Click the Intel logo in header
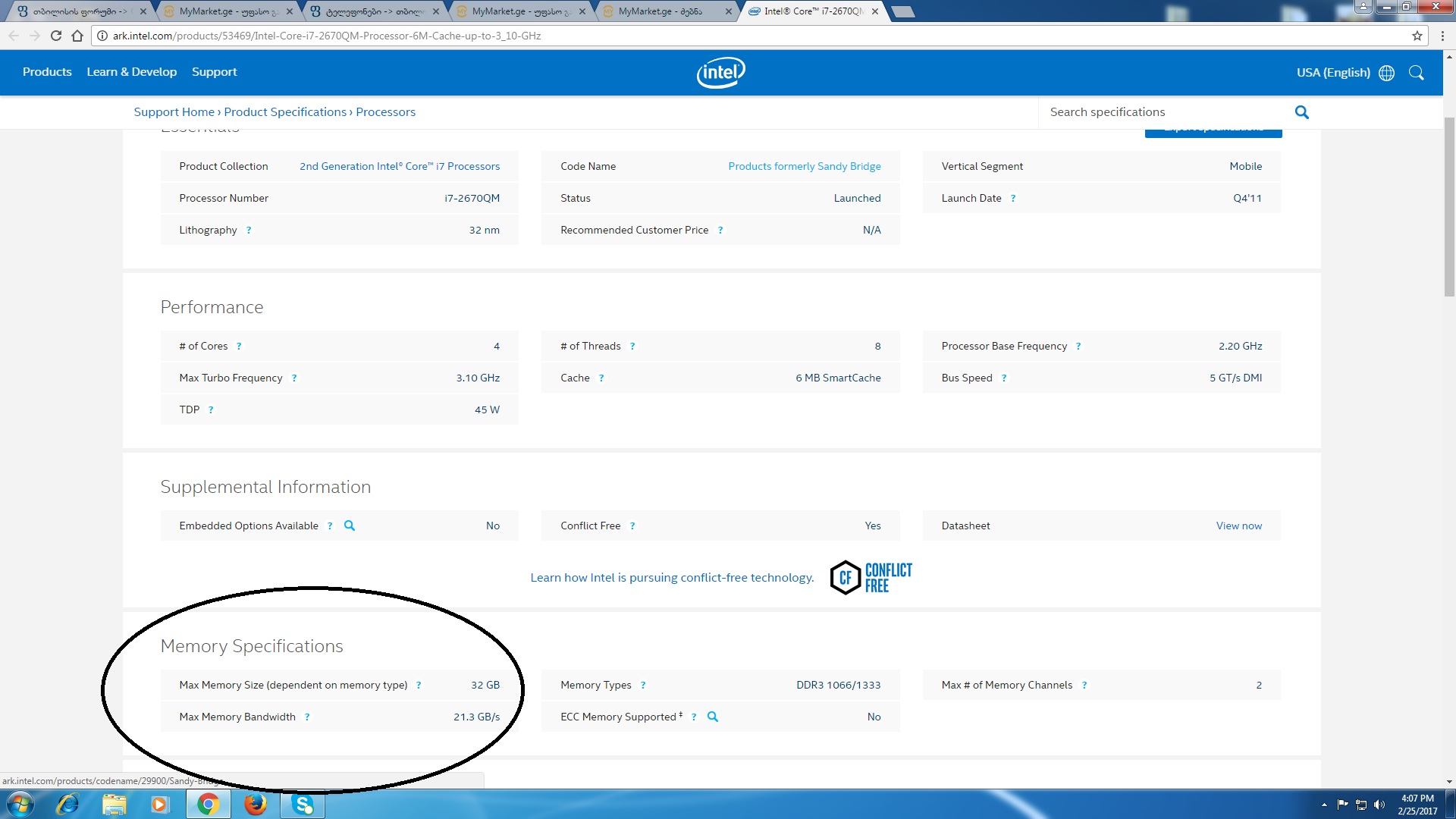The height and width of the screenshot is (819, 1456). point(720,73)
